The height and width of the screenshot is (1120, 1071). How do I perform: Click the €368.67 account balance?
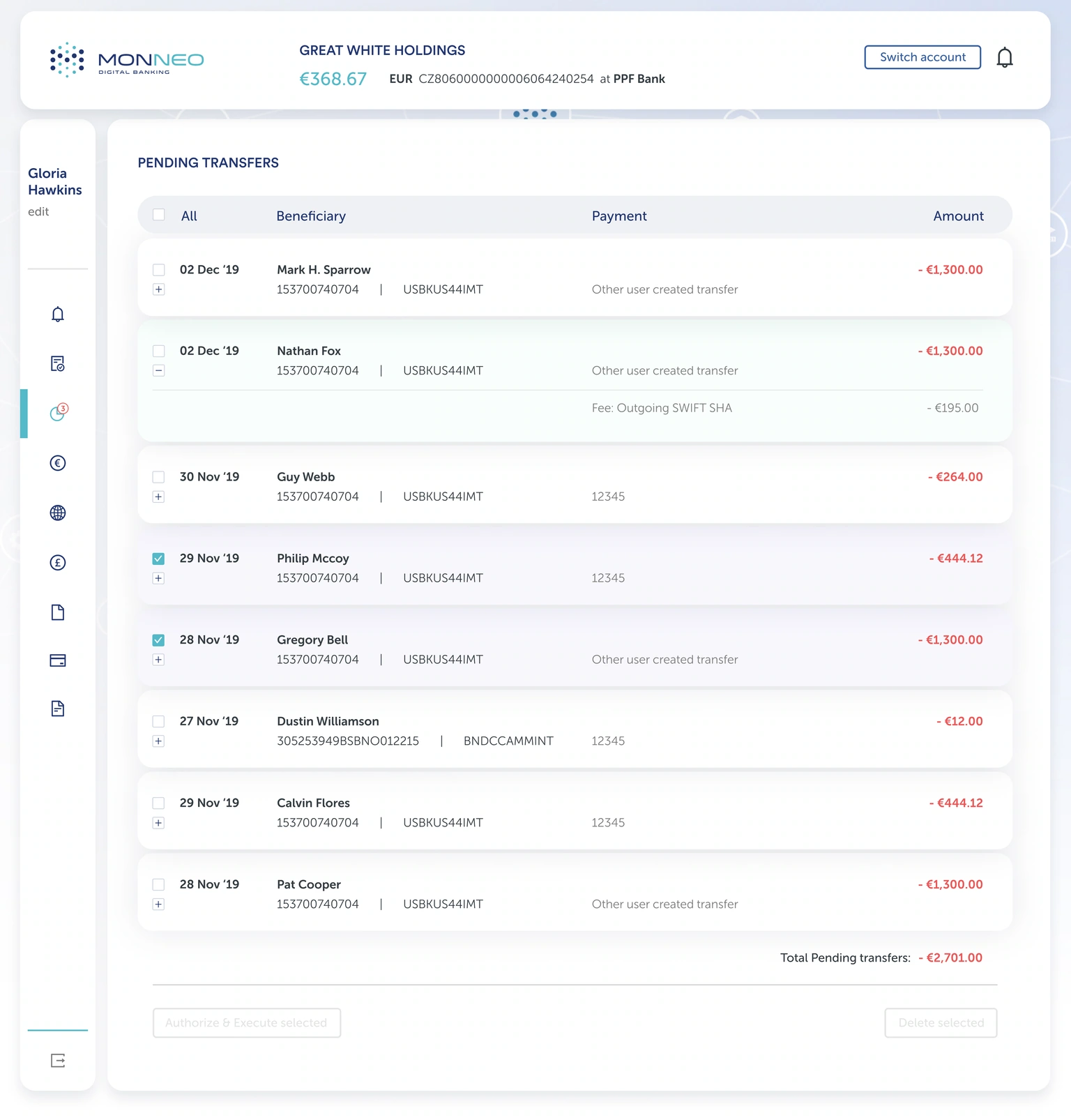click(333, 79)
